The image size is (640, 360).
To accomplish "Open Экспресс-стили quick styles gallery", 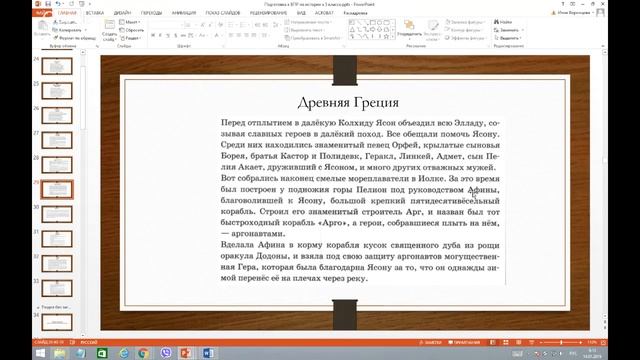I will pyautogui.click(x=432, y=30).
